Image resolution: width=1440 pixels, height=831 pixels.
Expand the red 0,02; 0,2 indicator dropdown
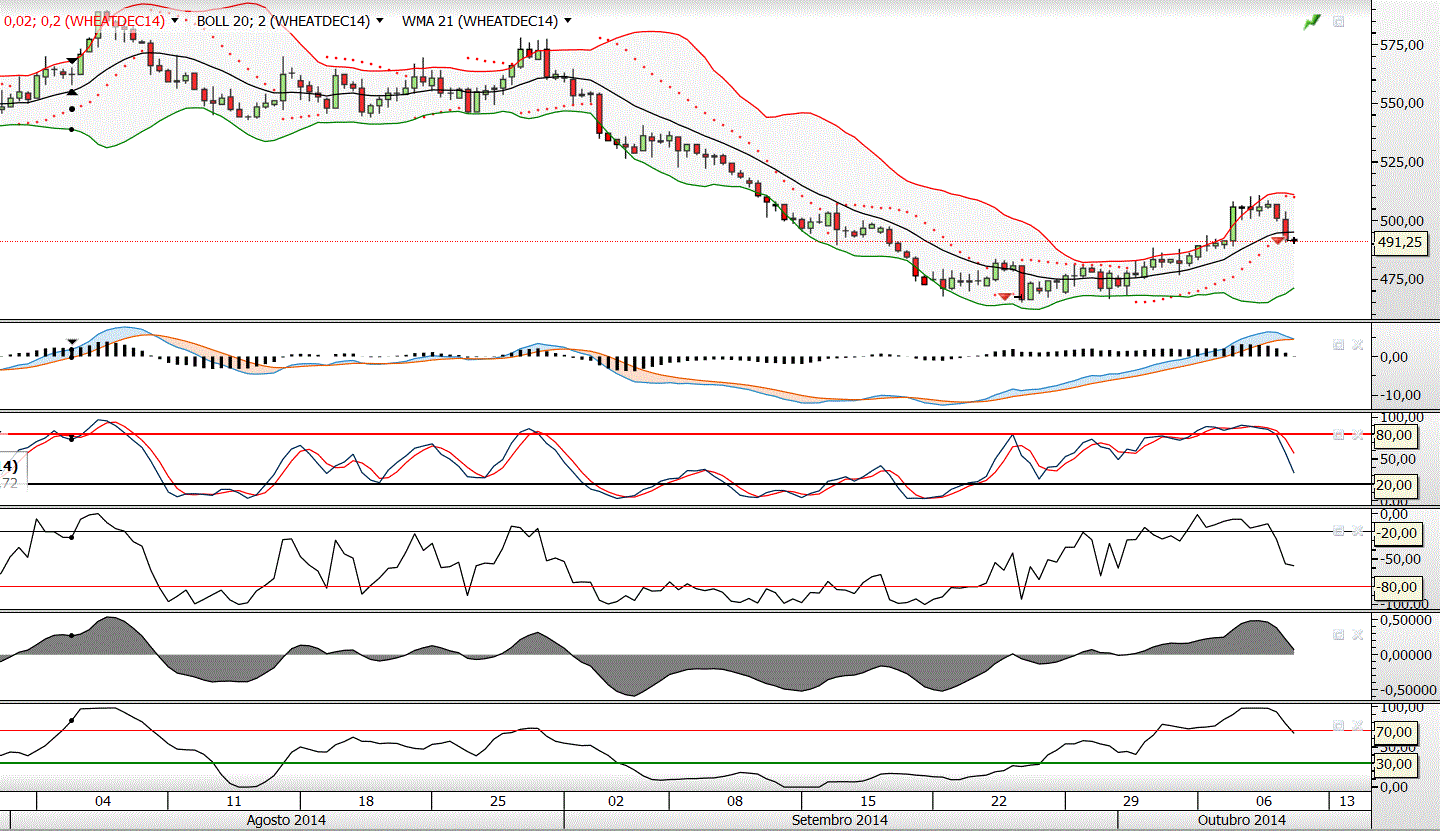click(176, 20)
